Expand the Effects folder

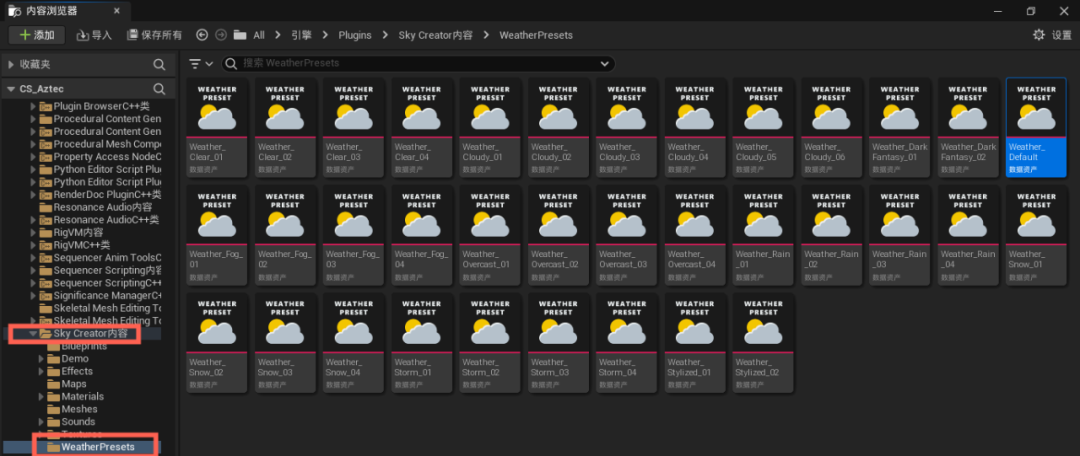point(41,371)
